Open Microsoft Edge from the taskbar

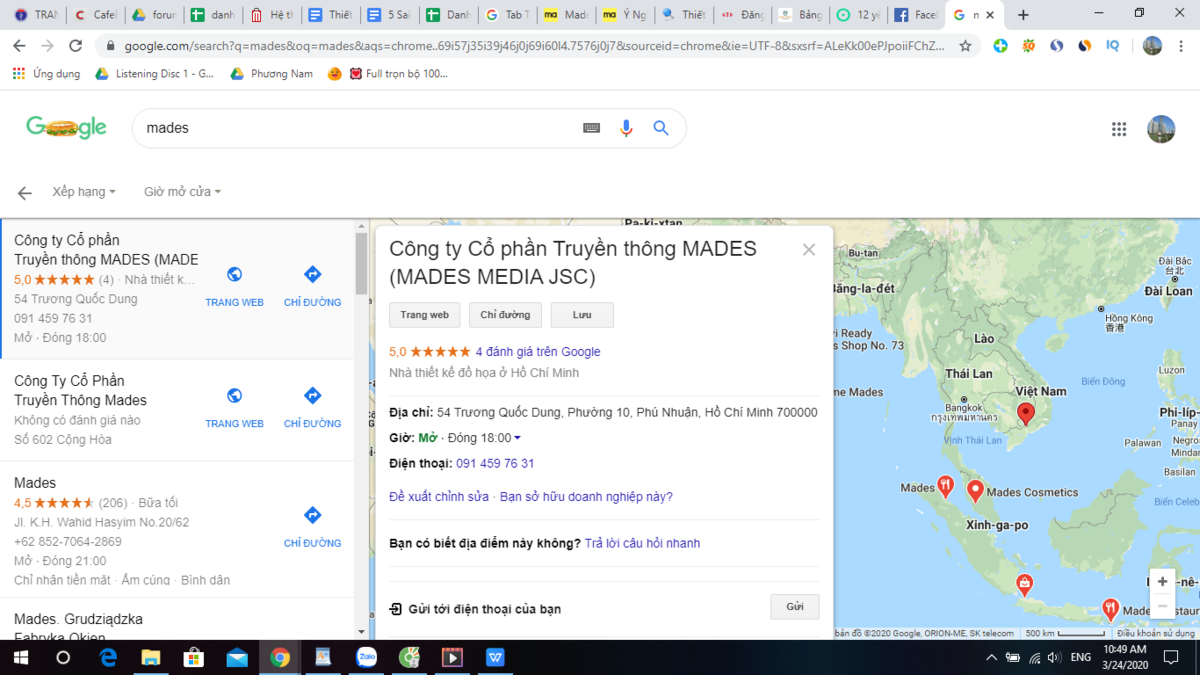point(108,658)
